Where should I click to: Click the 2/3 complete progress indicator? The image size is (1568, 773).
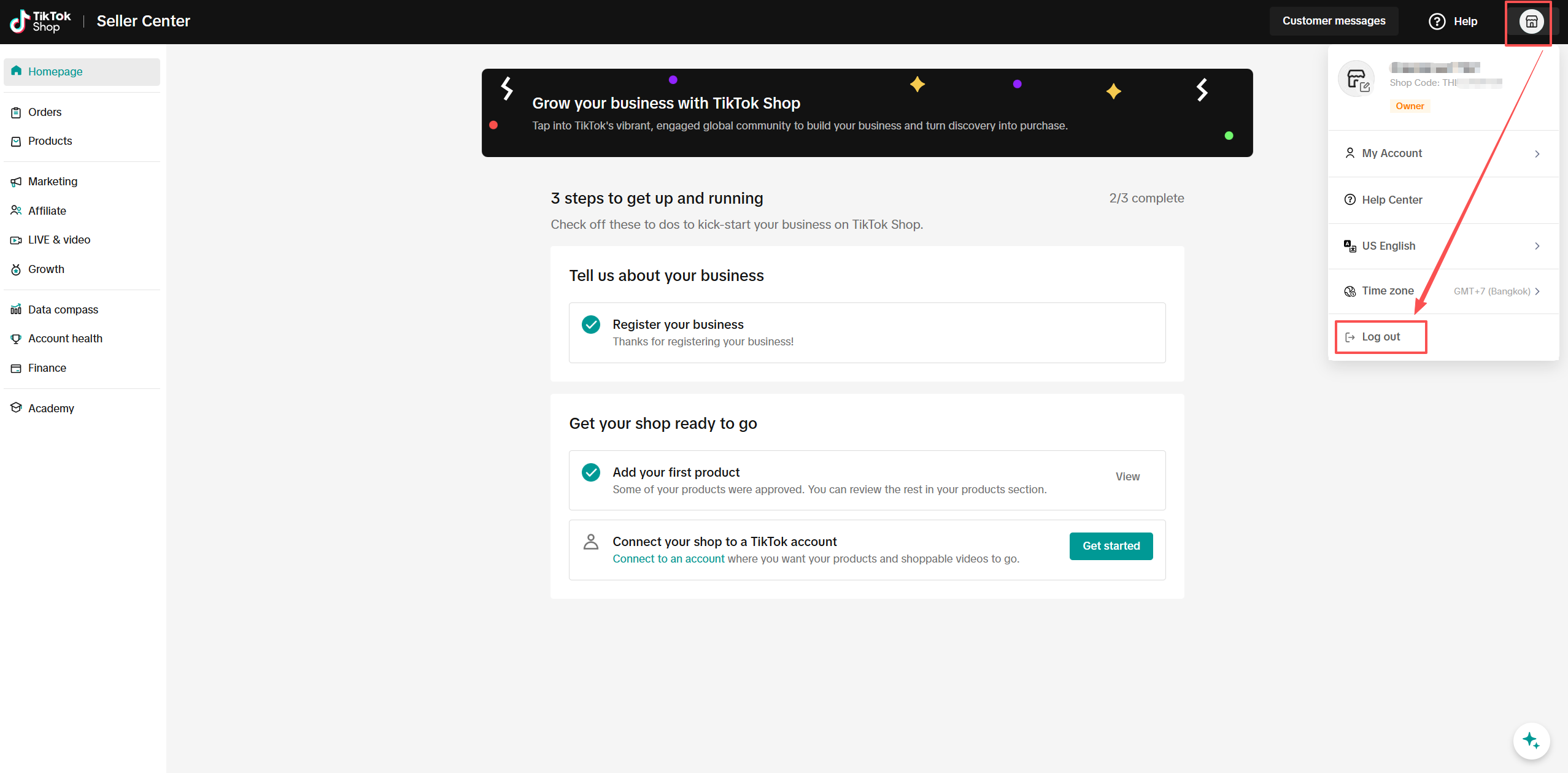[x=1146, y=198]
